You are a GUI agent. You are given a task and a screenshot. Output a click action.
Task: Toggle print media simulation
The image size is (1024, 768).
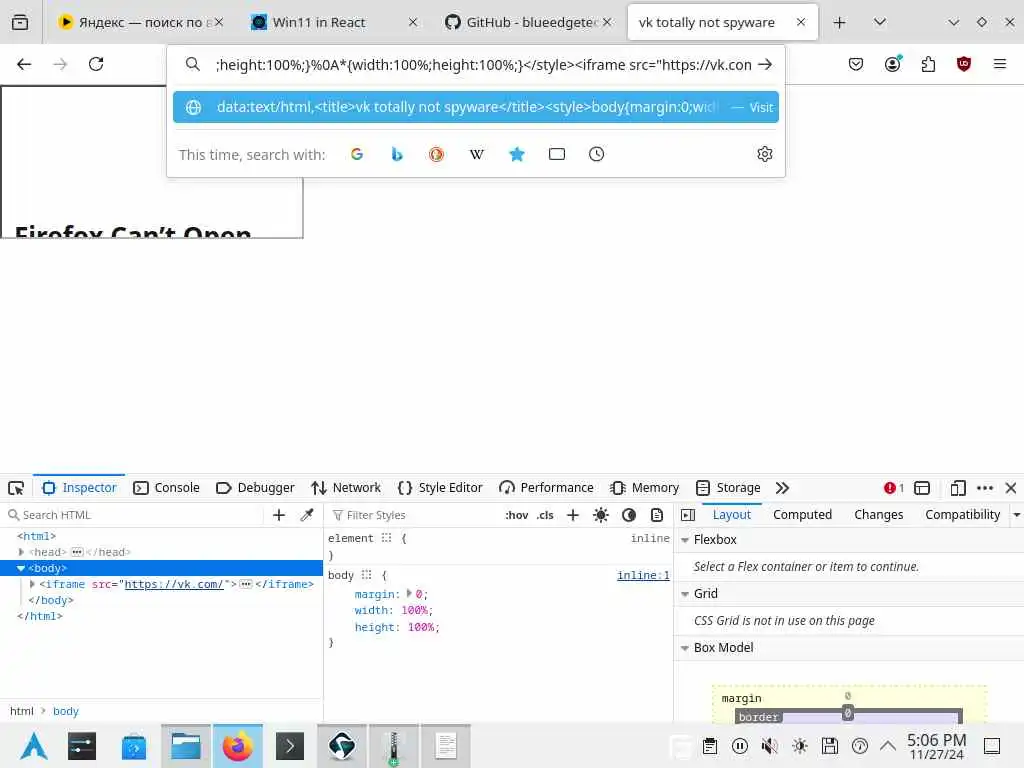point(657,515)
